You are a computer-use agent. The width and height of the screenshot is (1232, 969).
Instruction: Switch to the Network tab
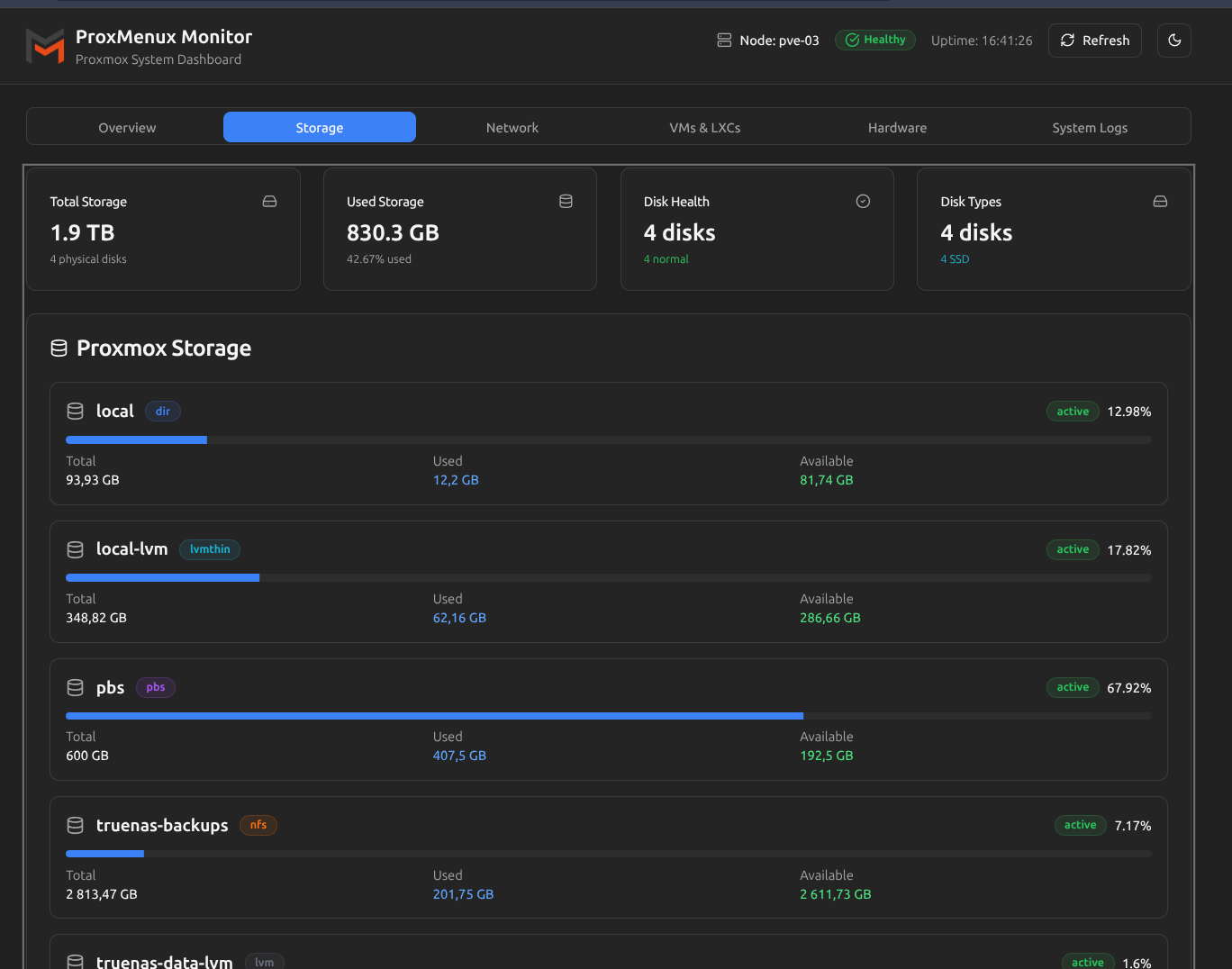pyautogui.click(x=512, y=128)
